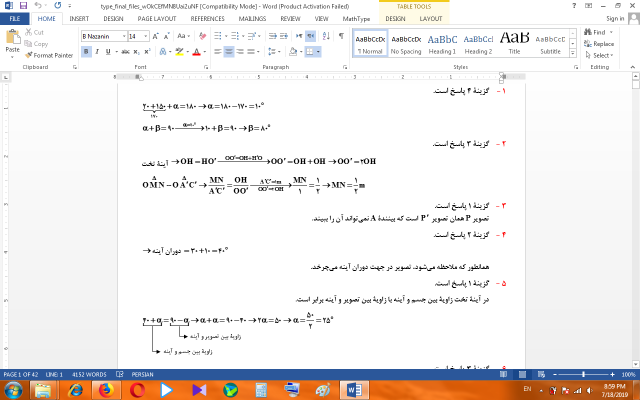Click the vertical scrollbar down arrow
Image resolution: width=640 pixels, height=400 pixels.
636,364
